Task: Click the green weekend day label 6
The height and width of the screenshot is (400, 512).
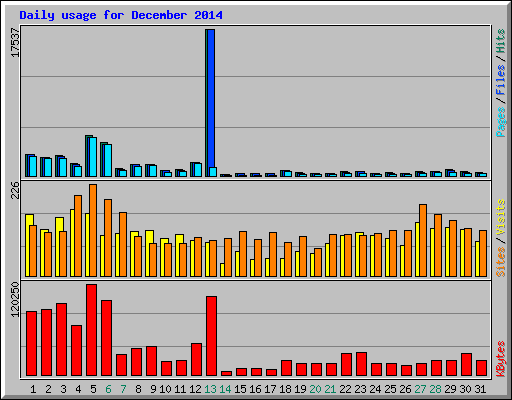Action: click(108, 389)
